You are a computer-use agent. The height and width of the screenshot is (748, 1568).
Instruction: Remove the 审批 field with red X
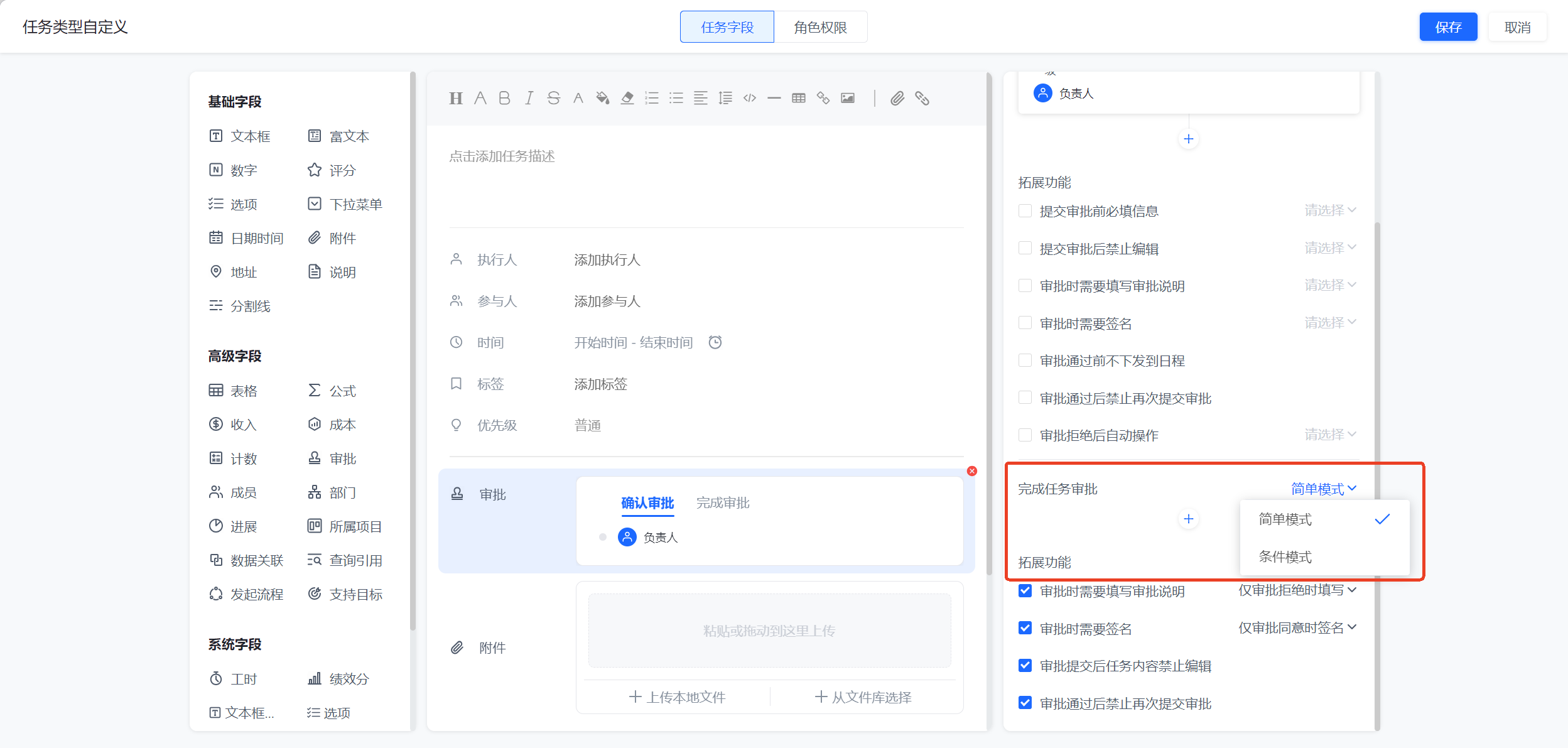tap(972, 471)
